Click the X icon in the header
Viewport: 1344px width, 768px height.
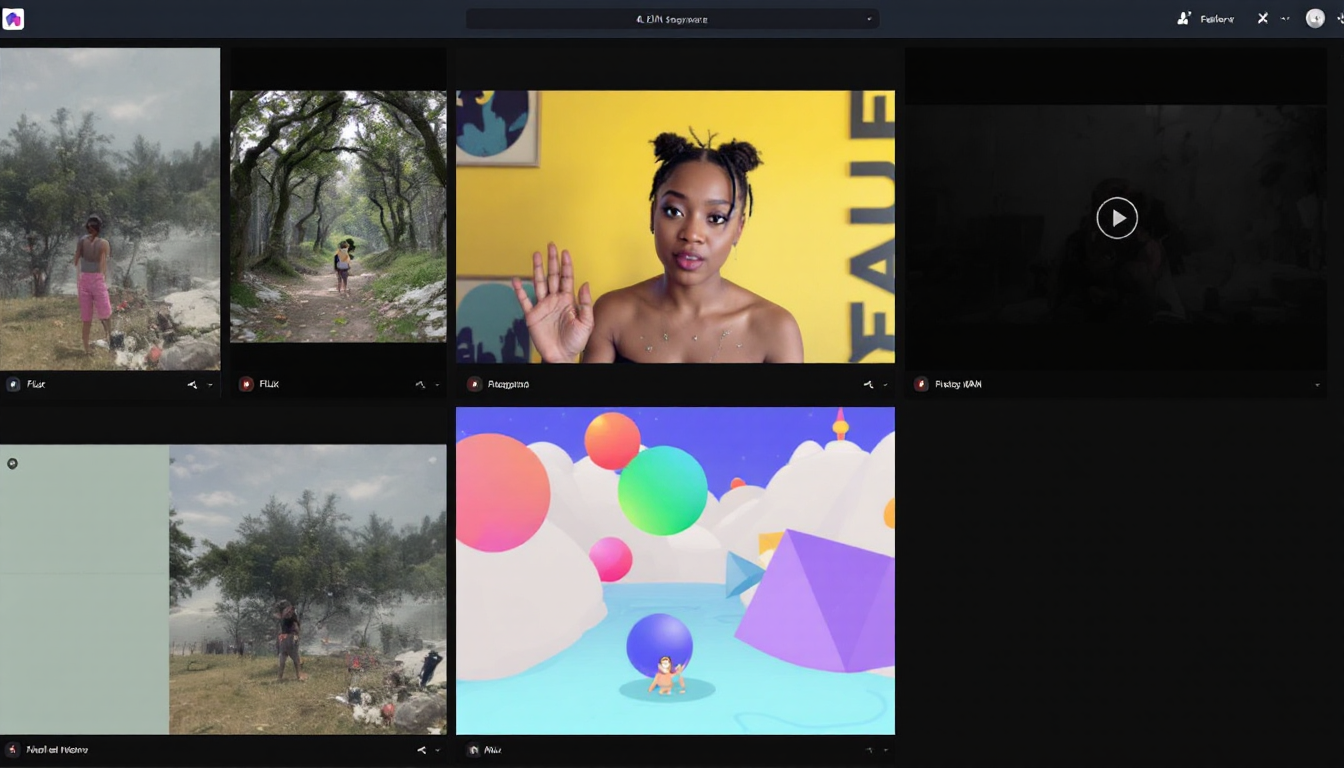coord(1263,18)
